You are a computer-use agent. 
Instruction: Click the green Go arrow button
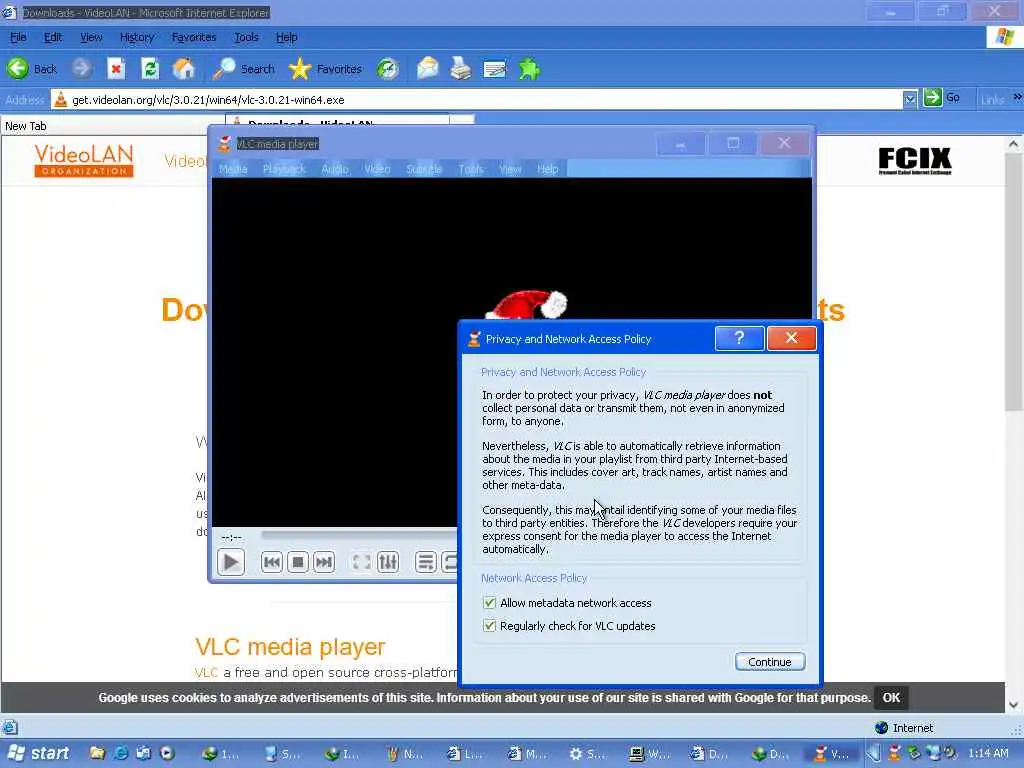click(x=933, y=97)
